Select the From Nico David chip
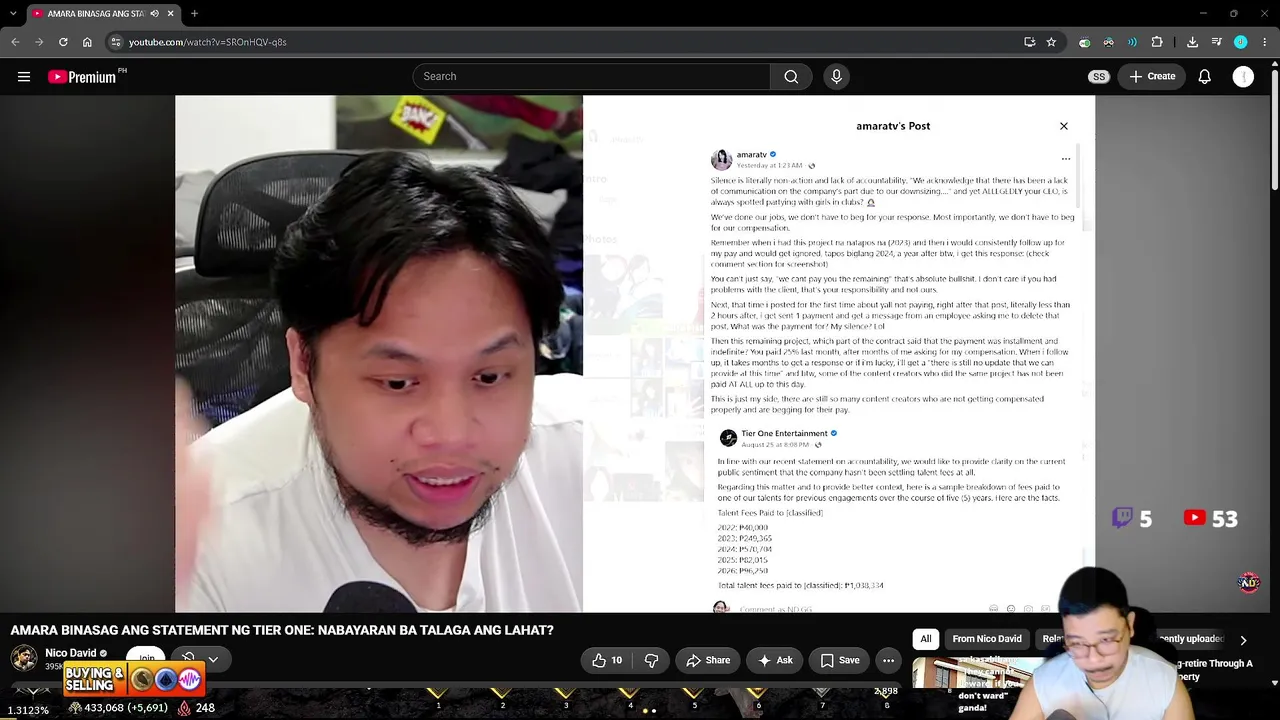 pos(987,639)
